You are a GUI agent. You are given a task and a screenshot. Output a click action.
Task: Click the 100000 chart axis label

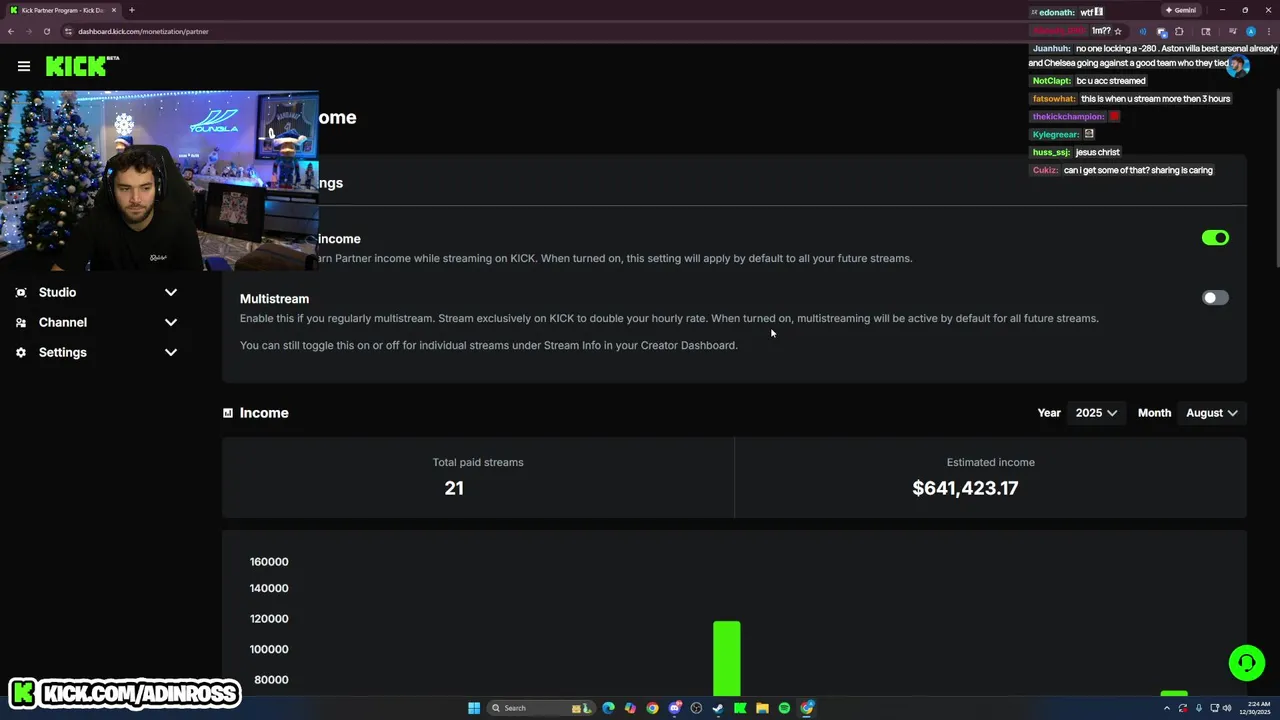269,649
